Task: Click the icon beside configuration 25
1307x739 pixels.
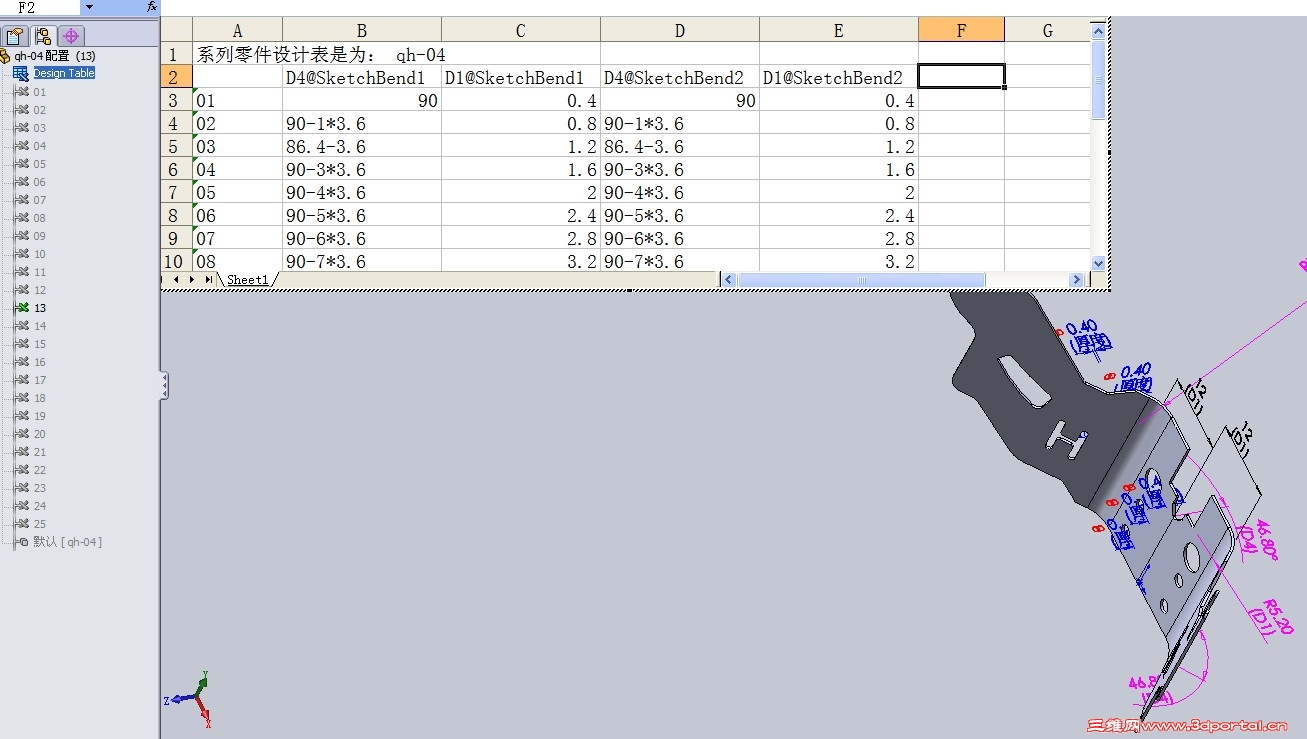Action: 22,524
